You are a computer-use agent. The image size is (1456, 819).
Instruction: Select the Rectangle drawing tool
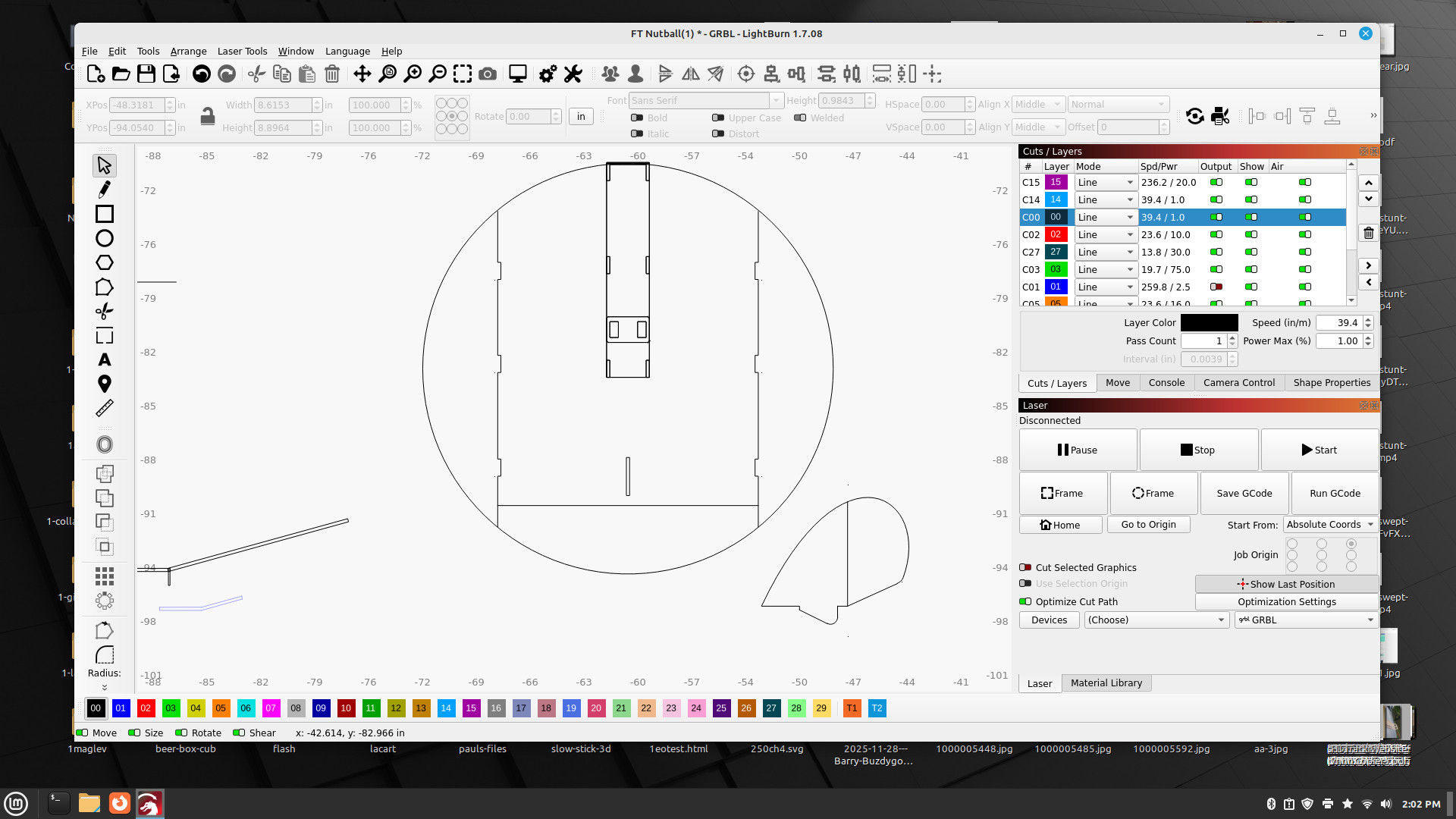pyautogui.click(x=105, y=214)
